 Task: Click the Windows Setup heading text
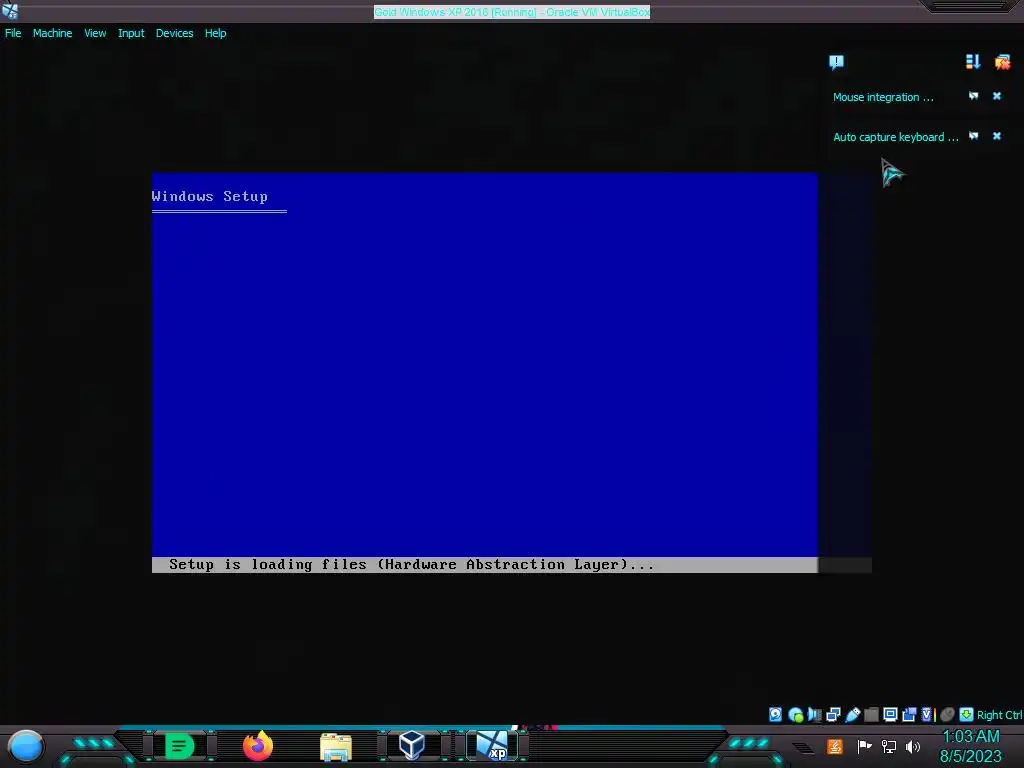[x=210, y=197]
